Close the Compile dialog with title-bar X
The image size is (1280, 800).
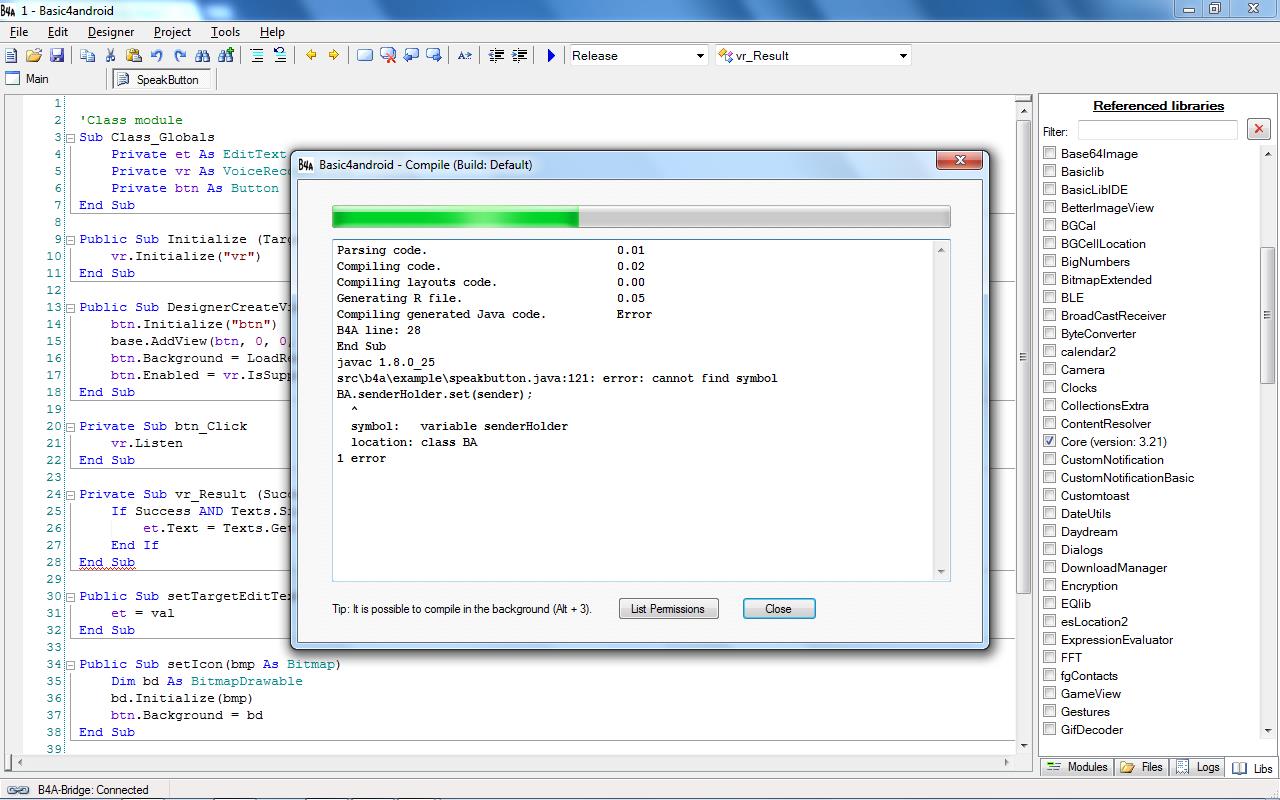click(959, 161)
